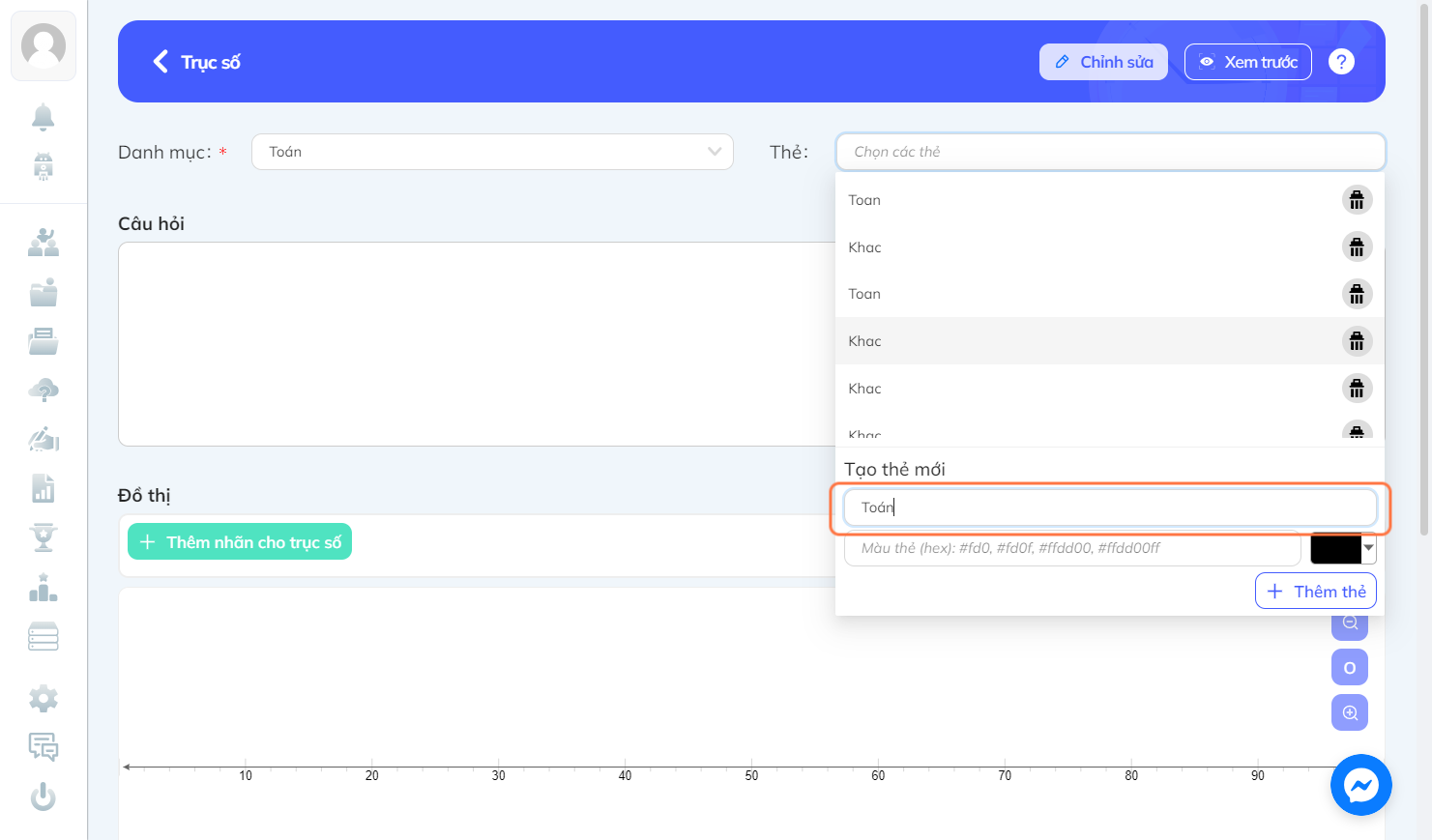The image size is (1432, 840).
Task: Open the color picker dropdown arrow
Action: (1368, 548)
